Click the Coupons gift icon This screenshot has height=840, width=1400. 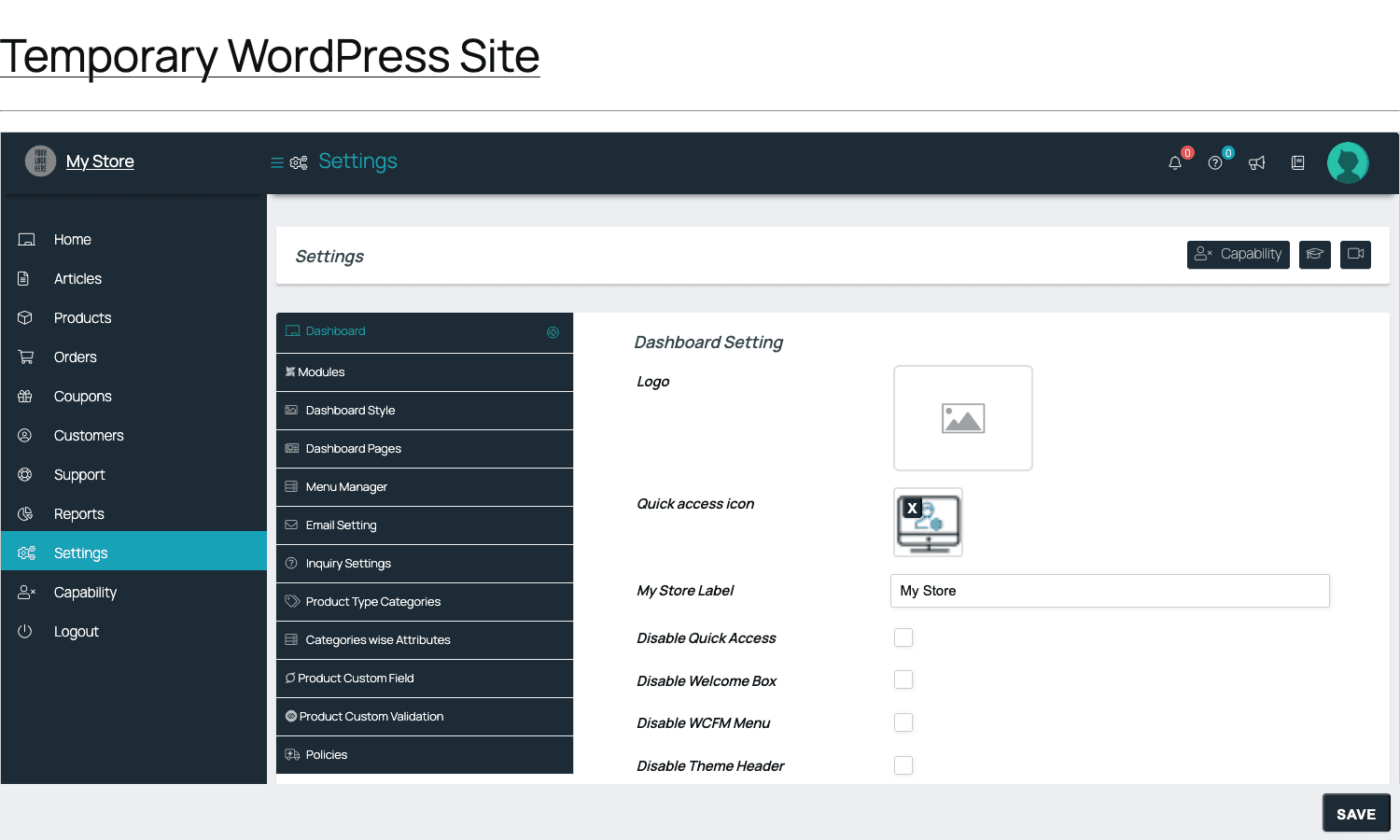click(25, 397)
